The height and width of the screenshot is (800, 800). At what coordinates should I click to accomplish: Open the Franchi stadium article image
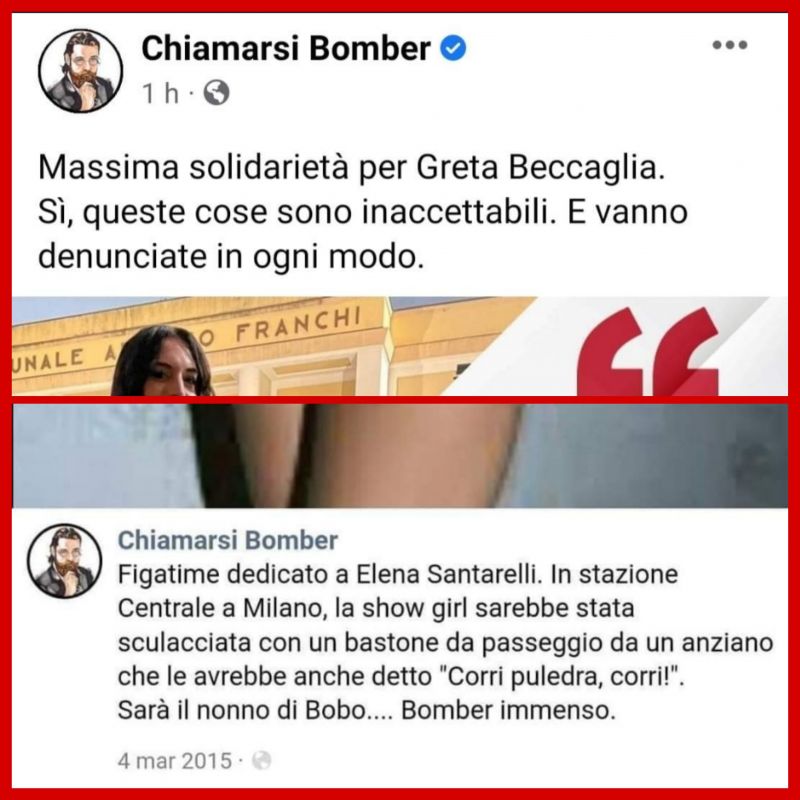pos(400,346)
